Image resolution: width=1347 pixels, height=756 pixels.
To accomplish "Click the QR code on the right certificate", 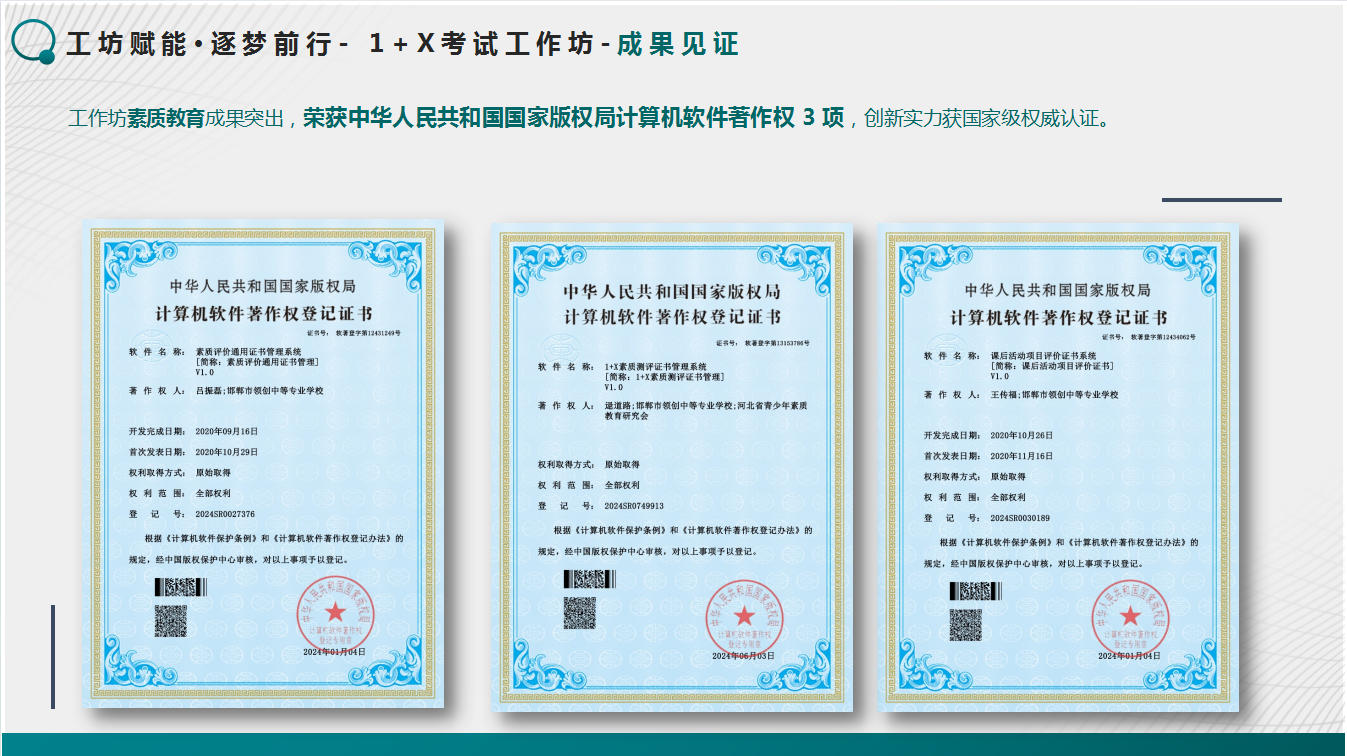I will 966,625.
